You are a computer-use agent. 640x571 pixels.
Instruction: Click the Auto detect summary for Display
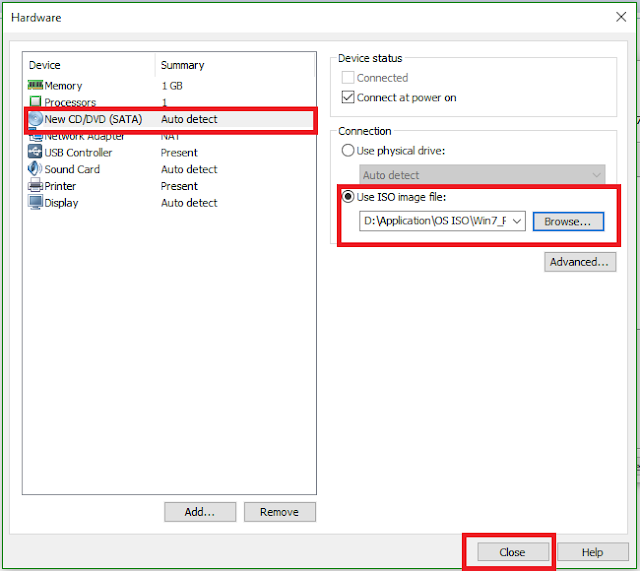pyautogui.click(x=189, y=203)
